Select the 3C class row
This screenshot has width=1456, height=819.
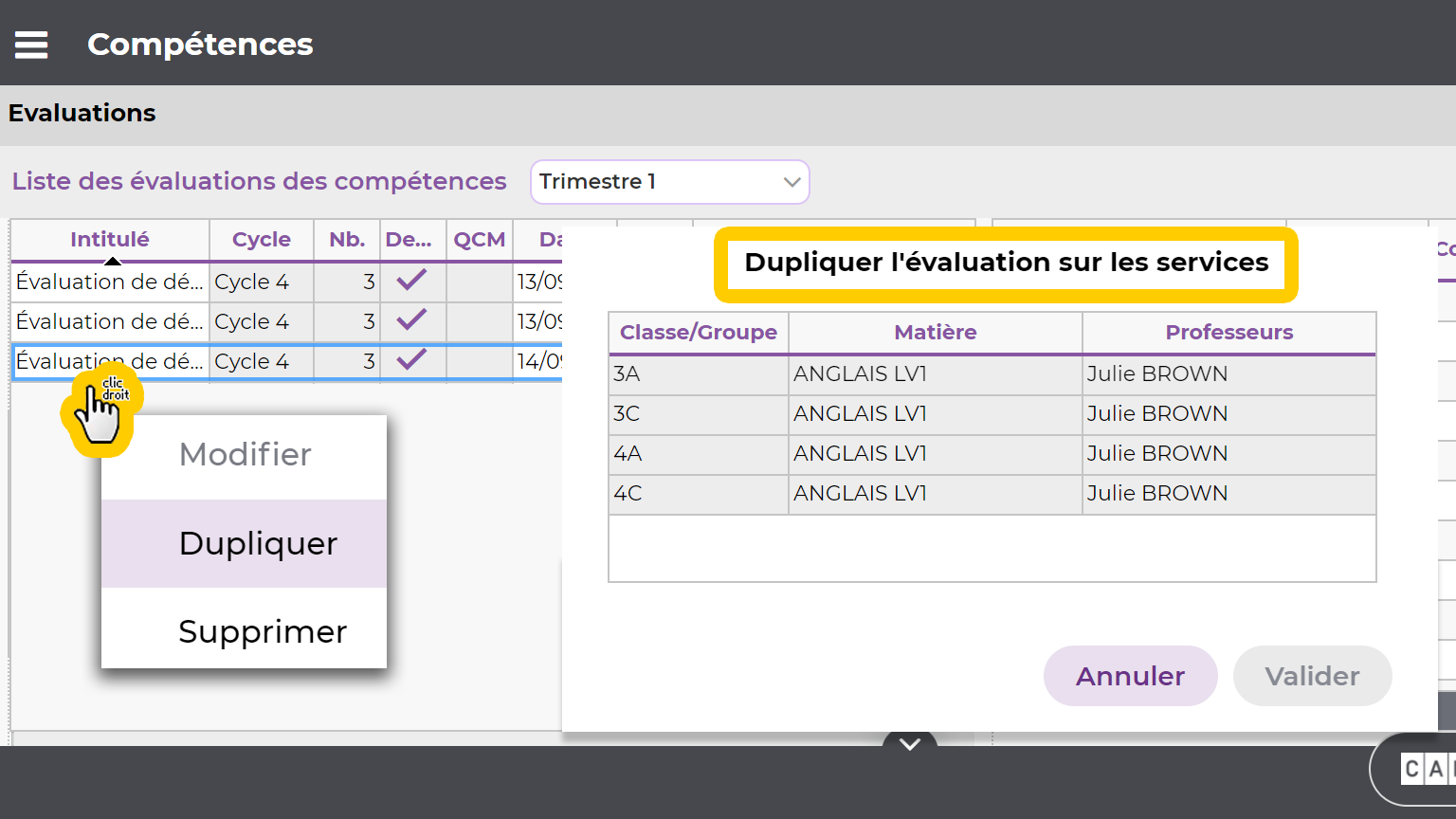992,414
